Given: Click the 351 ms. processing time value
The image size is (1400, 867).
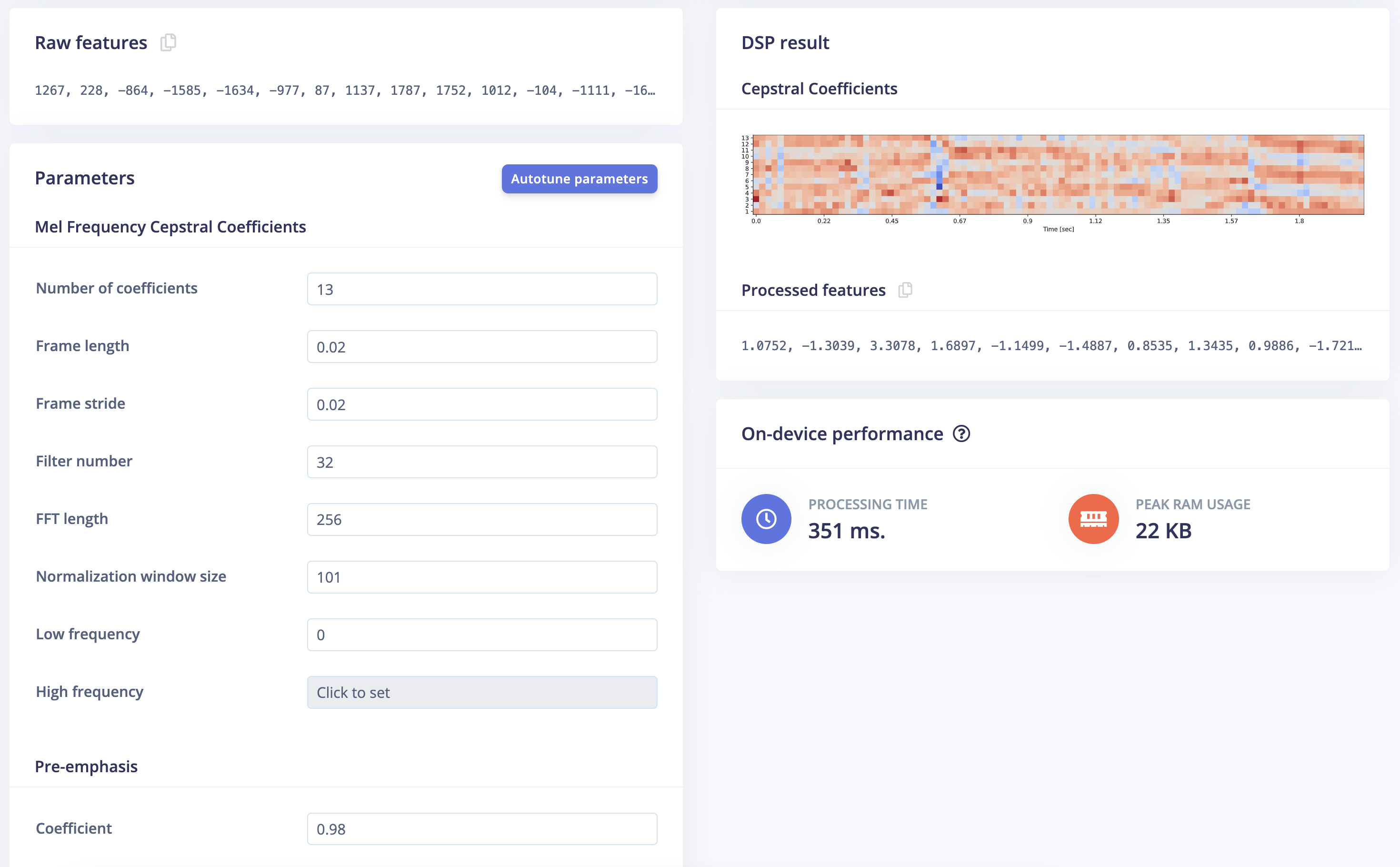Looking at the screenshot, I should [846, 531].
